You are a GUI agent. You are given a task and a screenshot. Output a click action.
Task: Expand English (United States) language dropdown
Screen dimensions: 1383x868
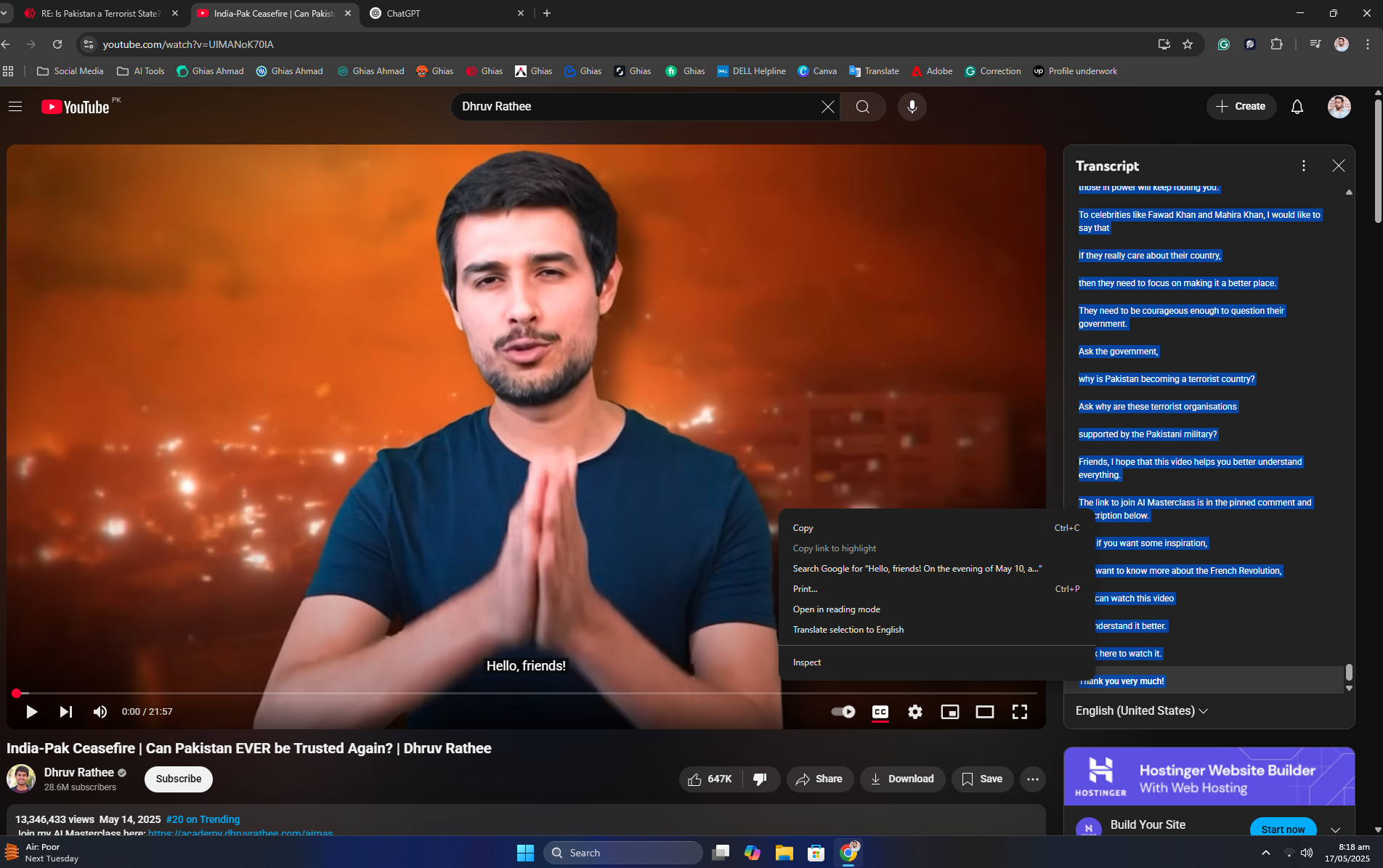point(1142,711)
